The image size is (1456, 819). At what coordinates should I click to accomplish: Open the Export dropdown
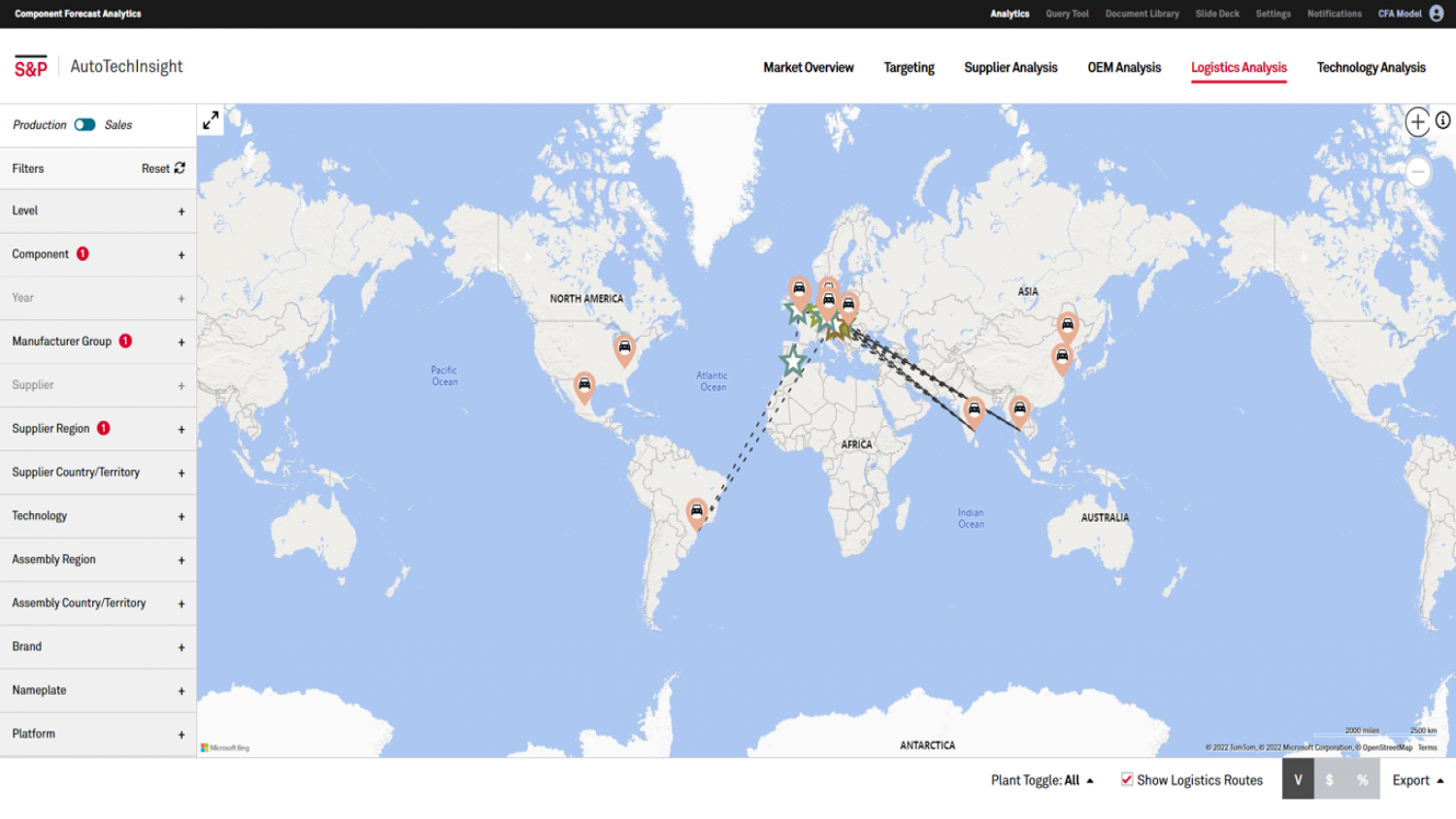pos(1417,780)
